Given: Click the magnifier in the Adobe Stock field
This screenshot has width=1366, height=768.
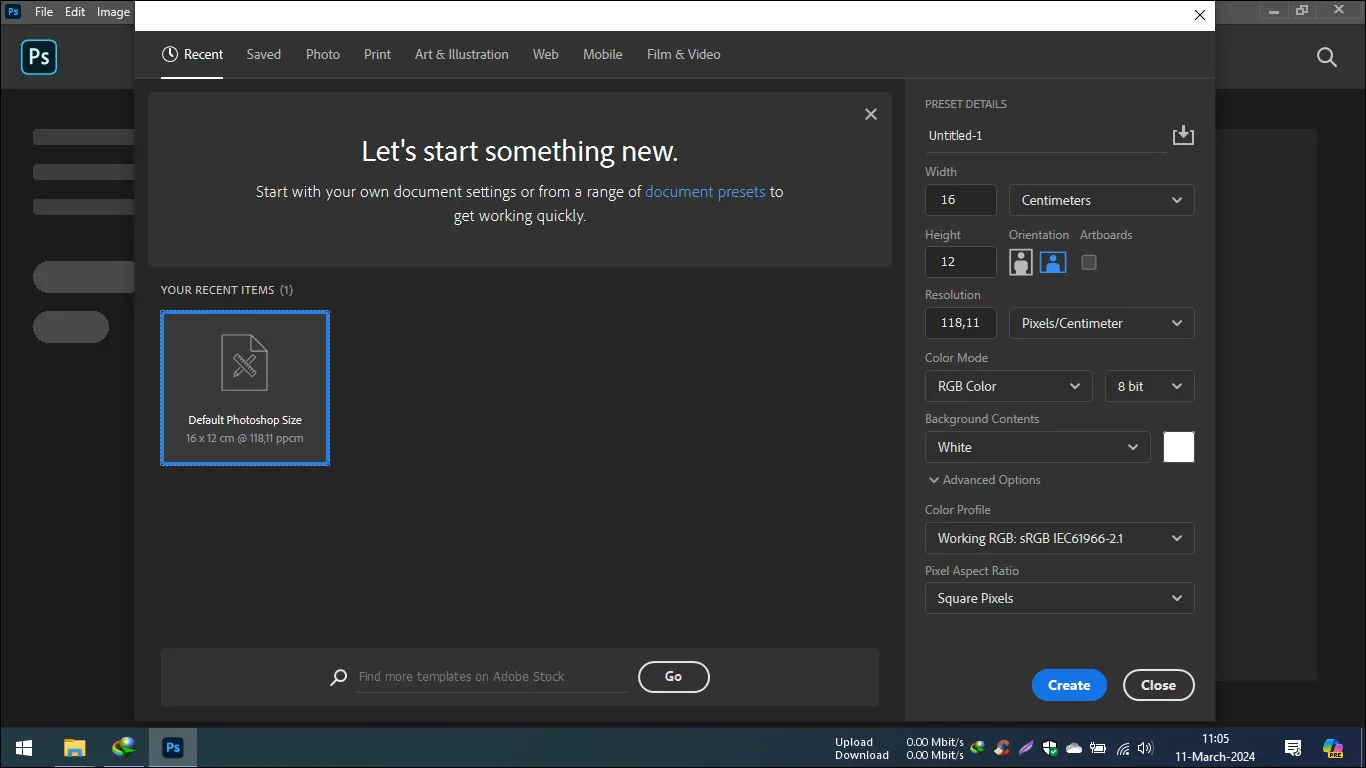Looking at the screenshot, I should tap(338, 677).
